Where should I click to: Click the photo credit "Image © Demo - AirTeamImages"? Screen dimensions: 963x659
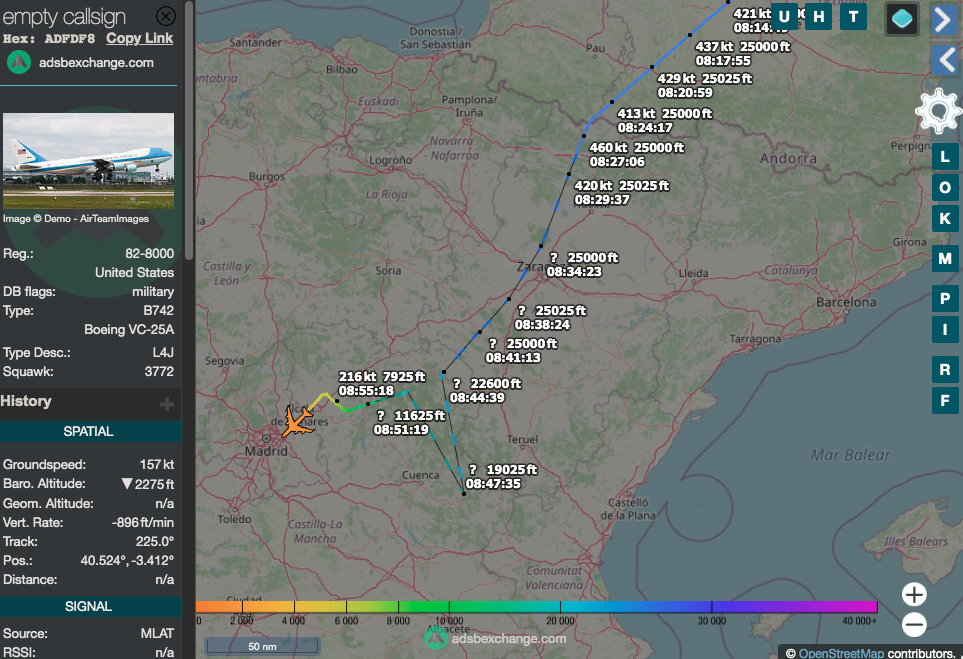[x=76, y=219]
